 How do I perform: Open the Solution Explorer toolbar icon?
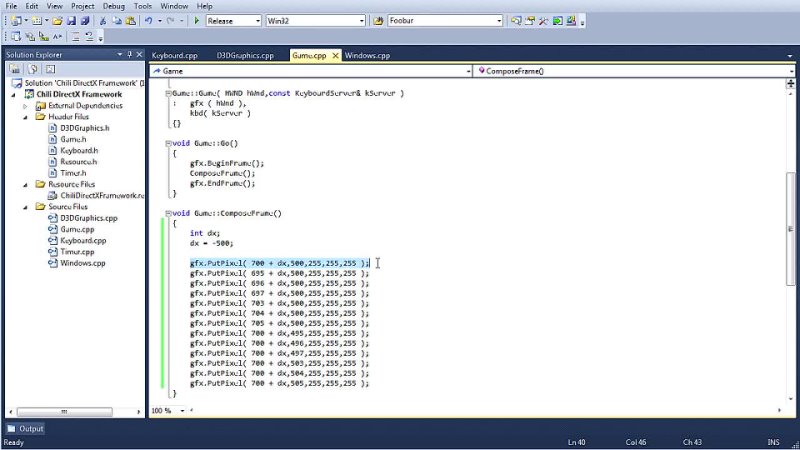coord(516,21)
